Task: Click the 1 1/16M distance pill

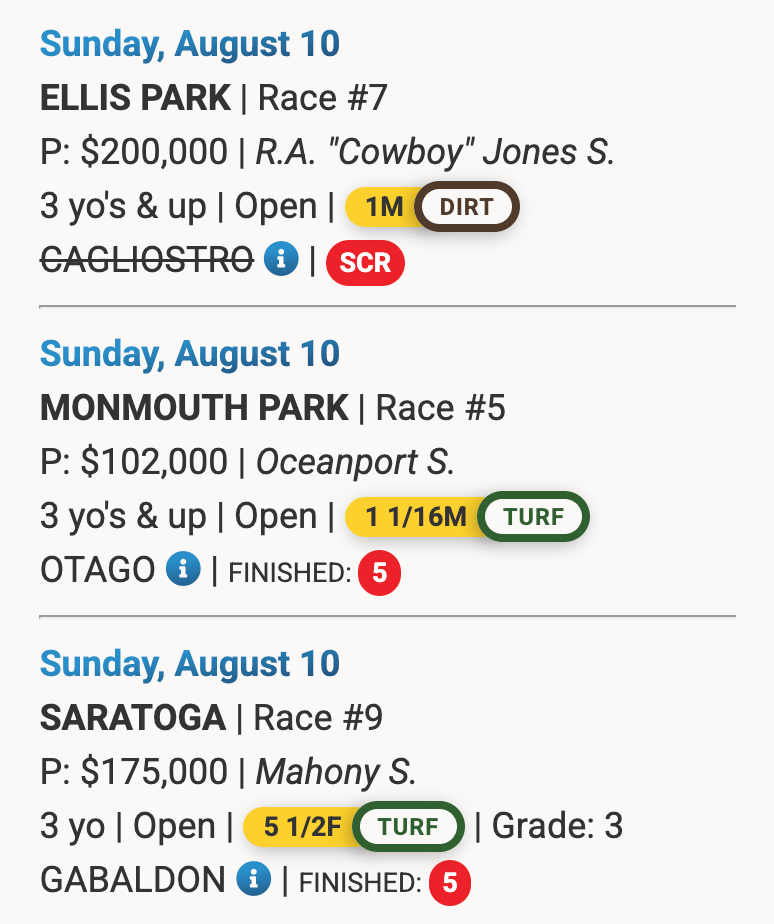Action: (x=414, y=518)
